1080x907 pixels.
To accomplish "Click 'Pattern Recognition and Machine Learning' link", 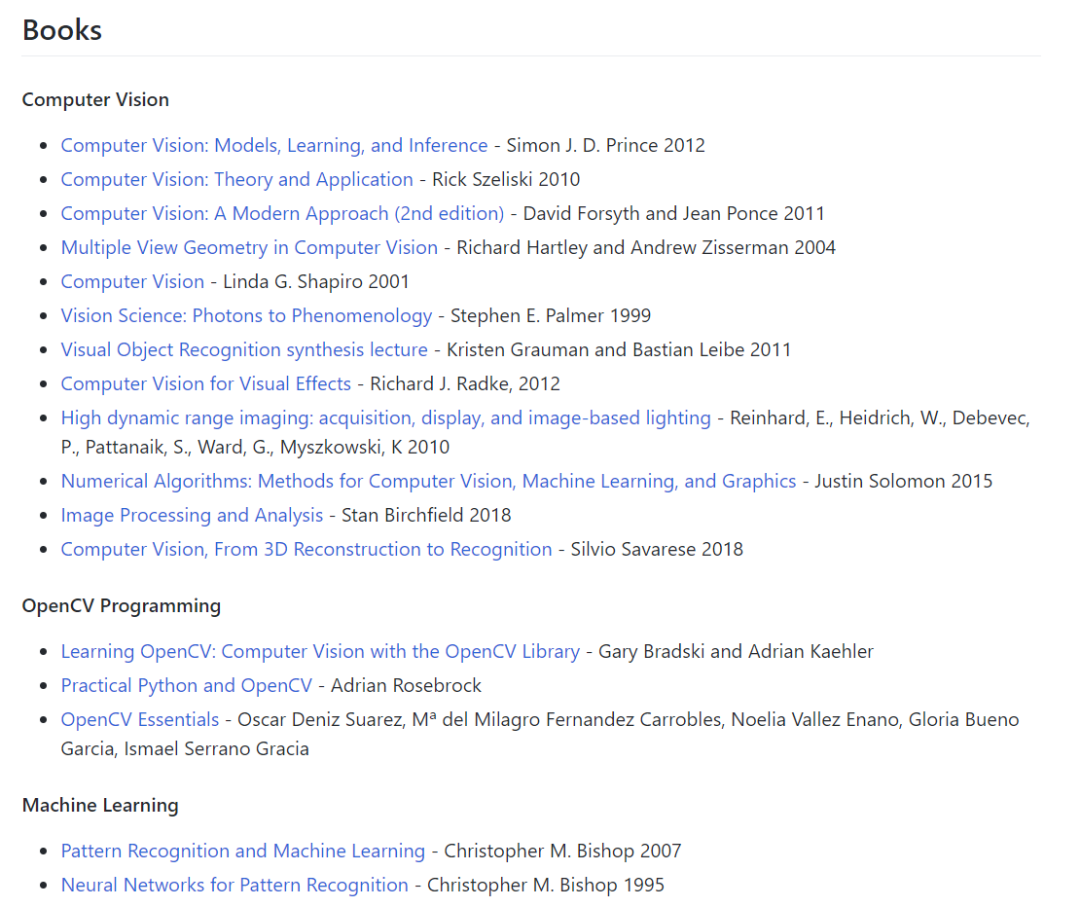I will coord(243,851).
